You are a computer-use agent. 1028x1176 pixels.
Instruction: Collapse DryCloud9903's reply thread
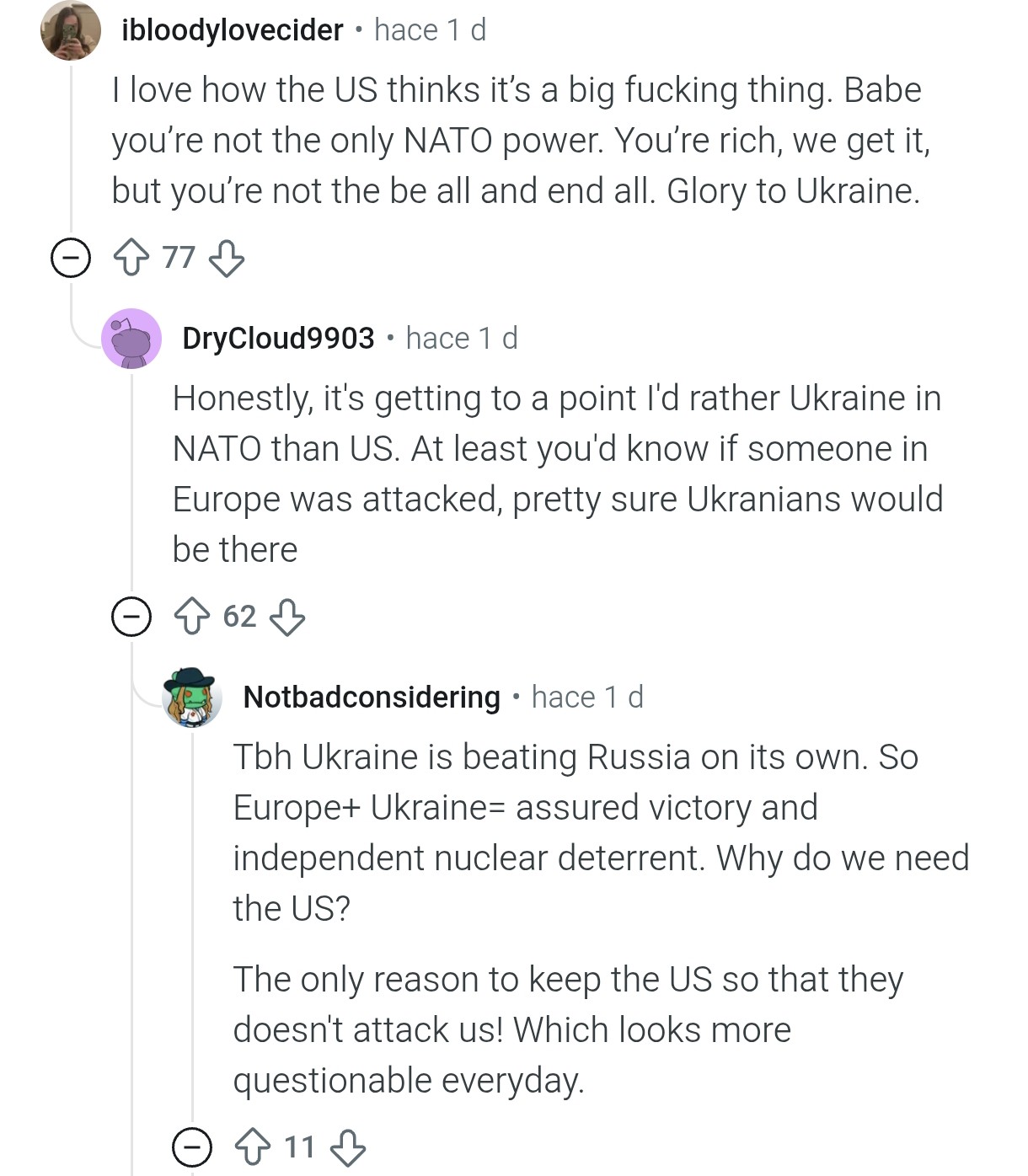(x=131, y=617)
